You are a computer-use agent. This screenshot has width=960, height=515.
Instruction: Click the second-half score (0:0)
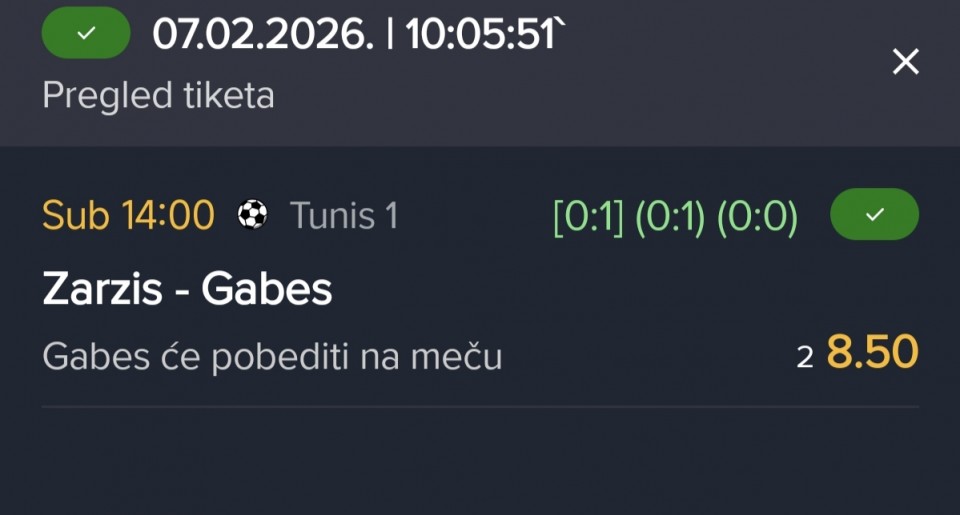(757, 216)
